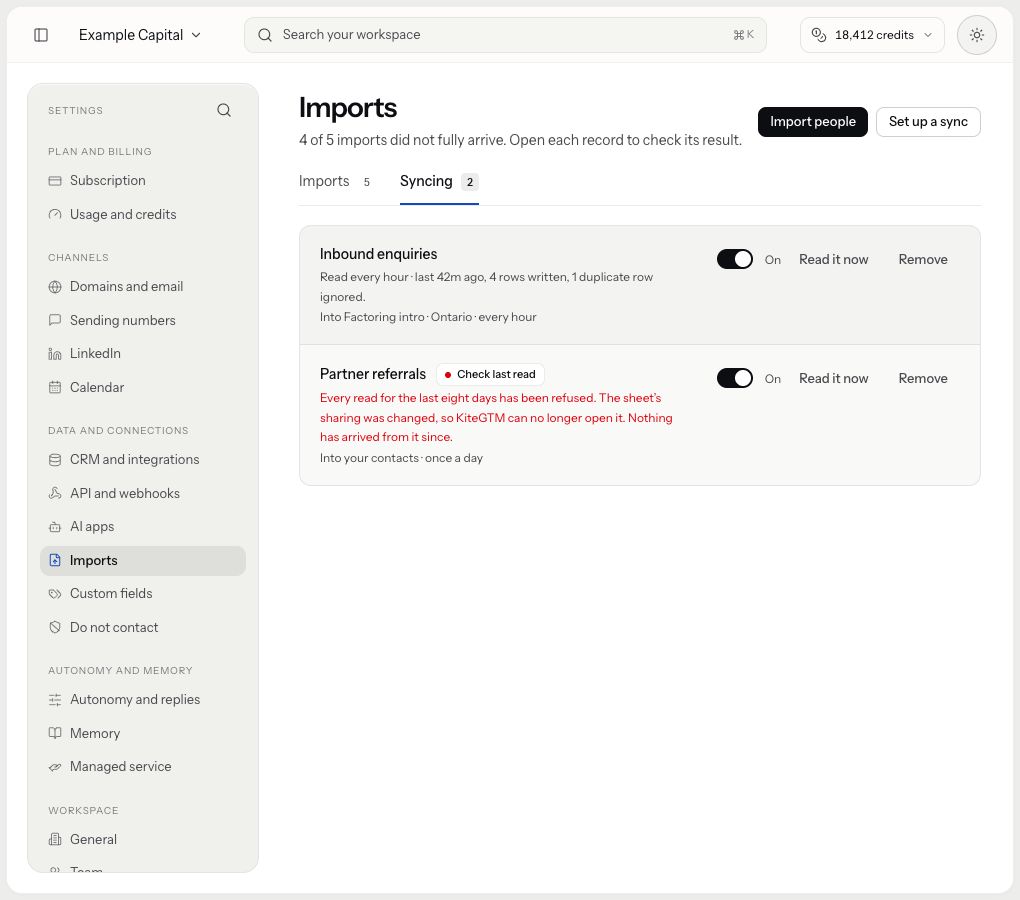Click the Imports file icon

(55, 561)
